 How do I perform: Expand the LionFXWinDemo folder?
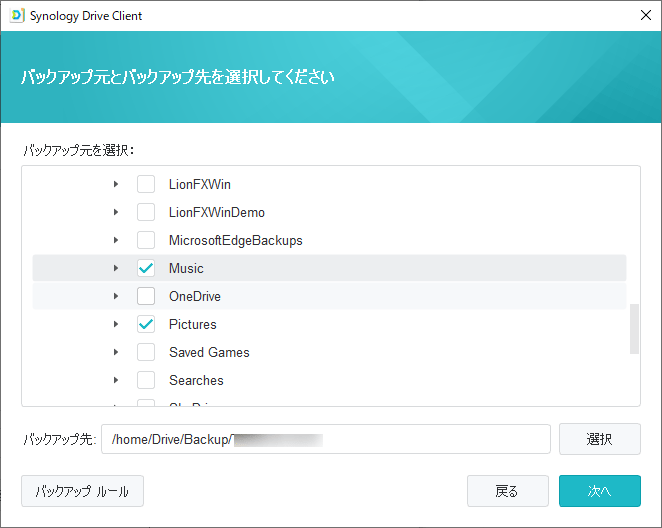pyautogui.click(x=116, y=212)
